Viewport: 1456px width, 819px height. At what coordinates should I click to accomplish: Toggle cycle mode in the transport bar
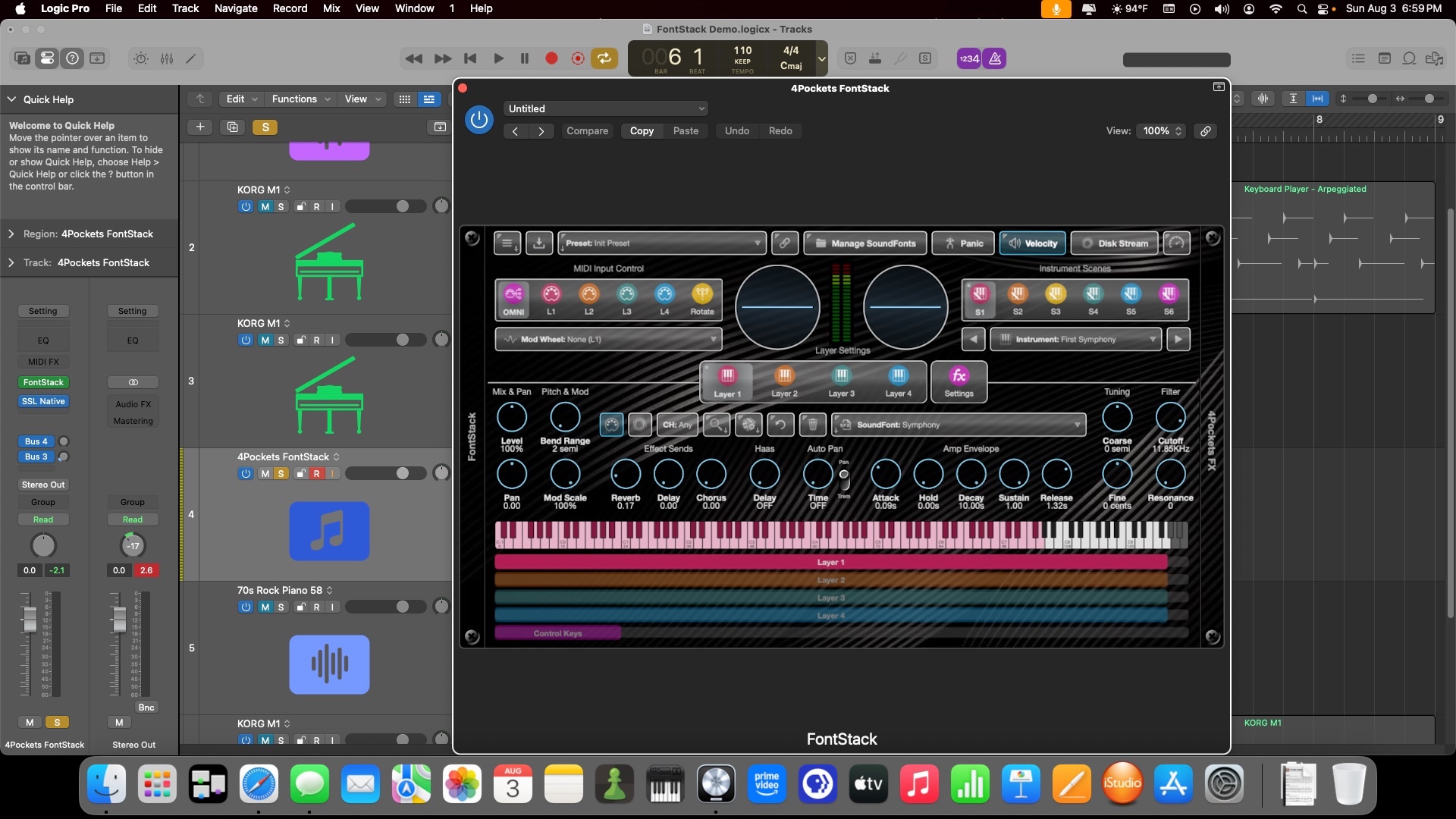coord(604,58)
